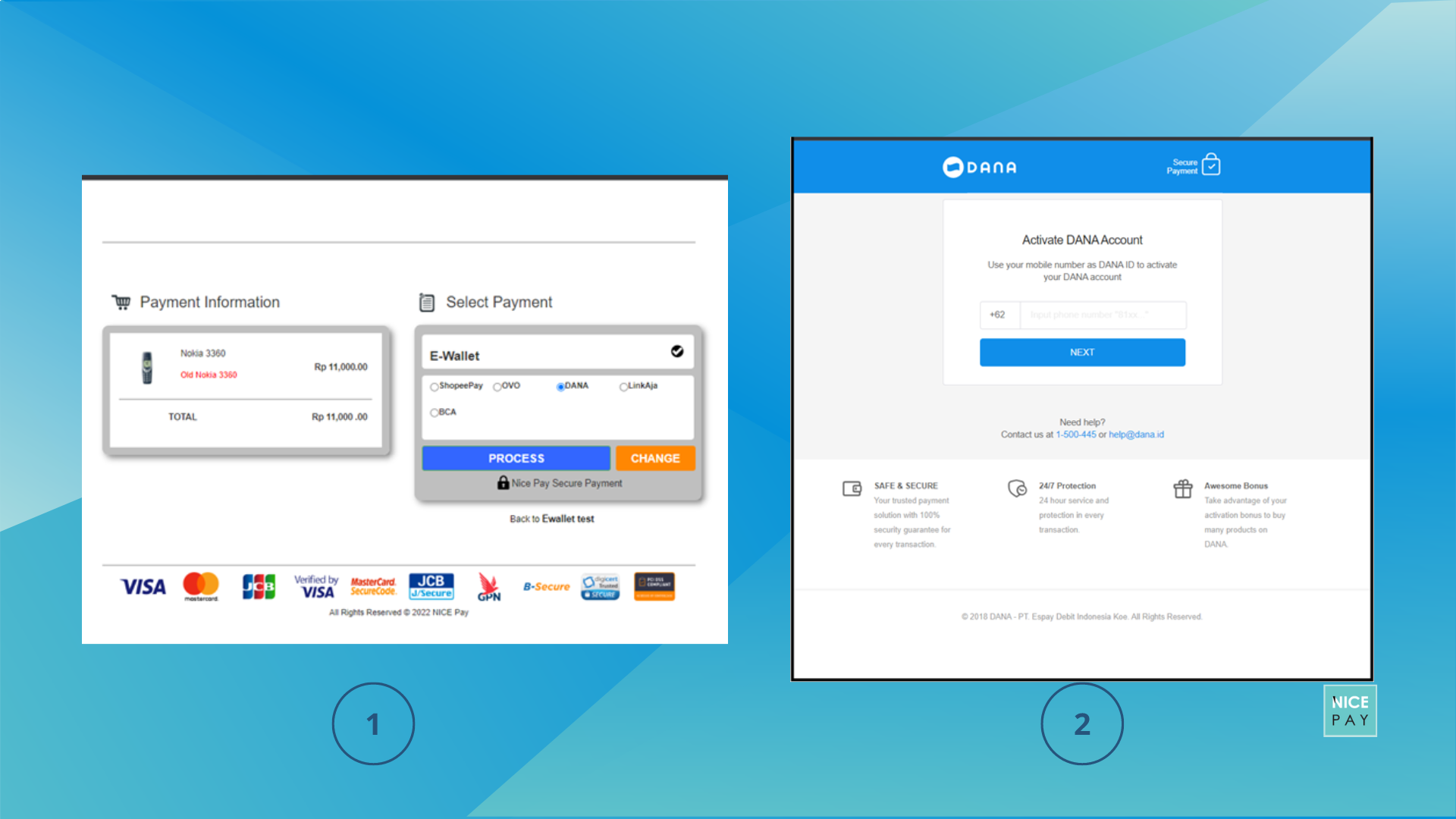Click the DANA header logo icon

pyautogui.click(x=950, y=167)
